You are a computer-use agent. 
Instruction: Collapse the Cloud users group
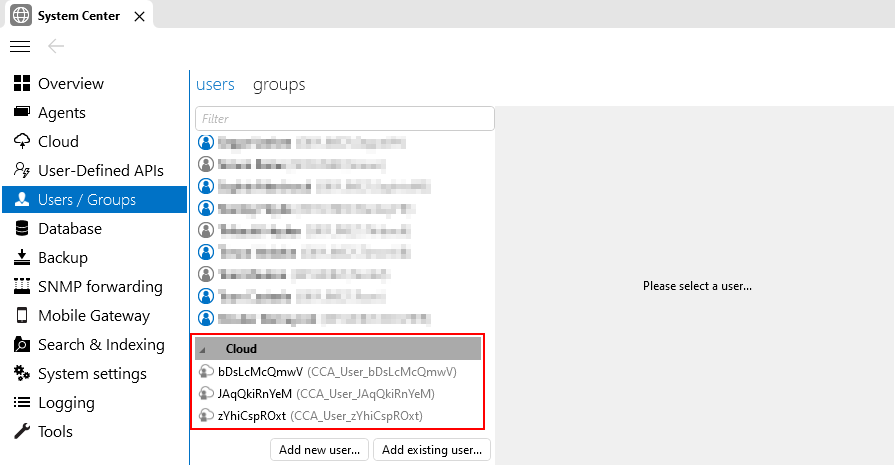[203, 349]
